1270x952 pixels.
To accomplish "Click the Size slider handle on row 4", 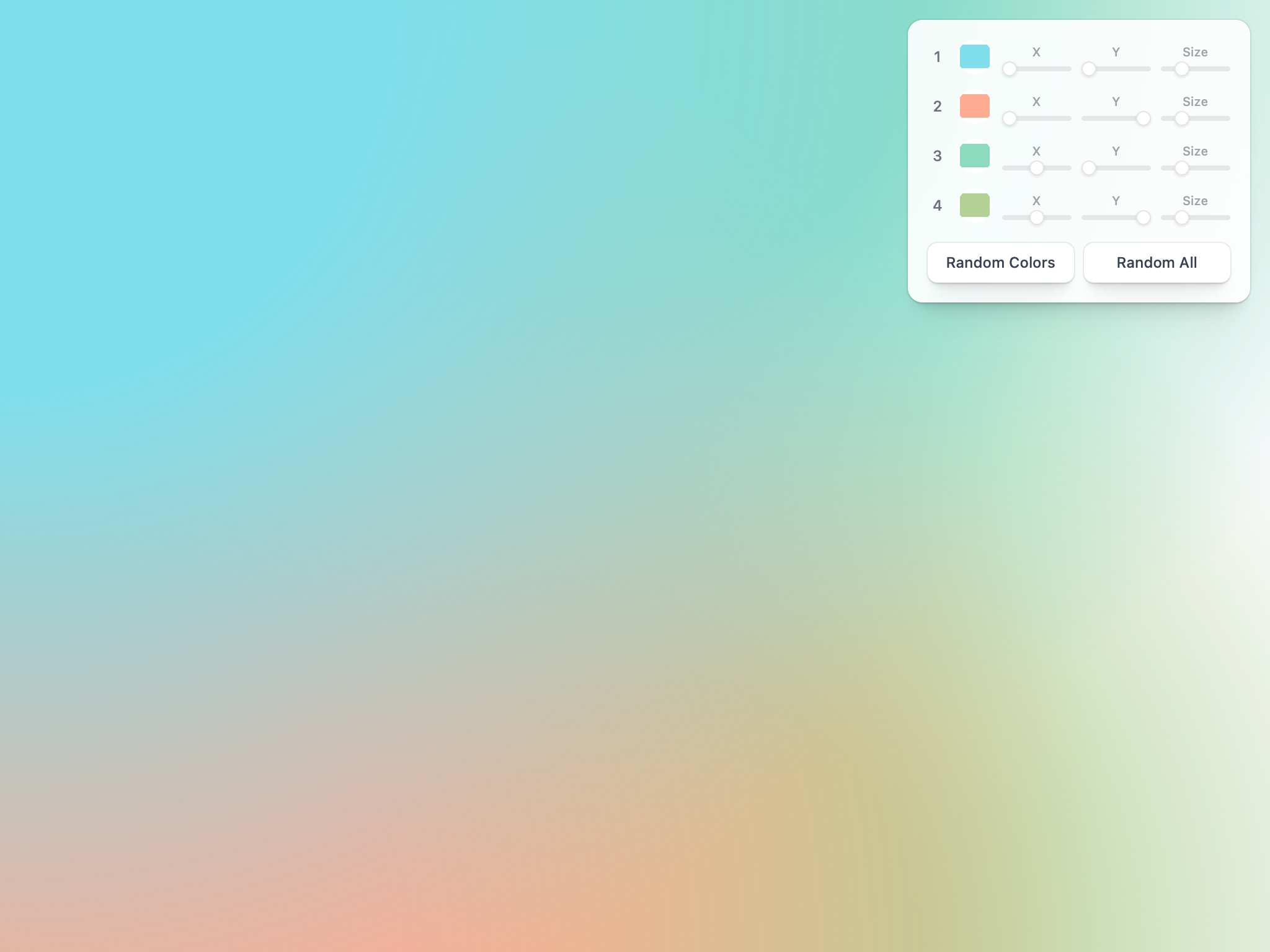I will (1182, 218).
